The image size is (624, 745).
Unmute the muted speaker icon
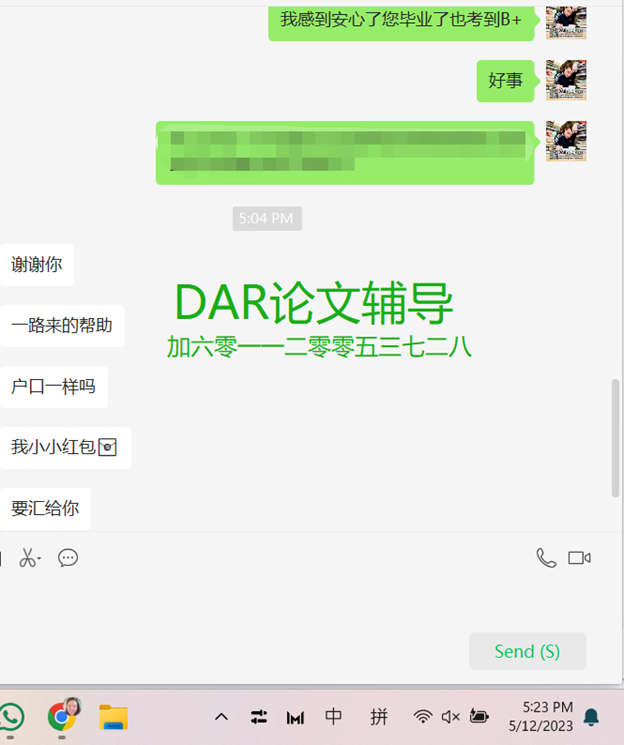[450, 716]
